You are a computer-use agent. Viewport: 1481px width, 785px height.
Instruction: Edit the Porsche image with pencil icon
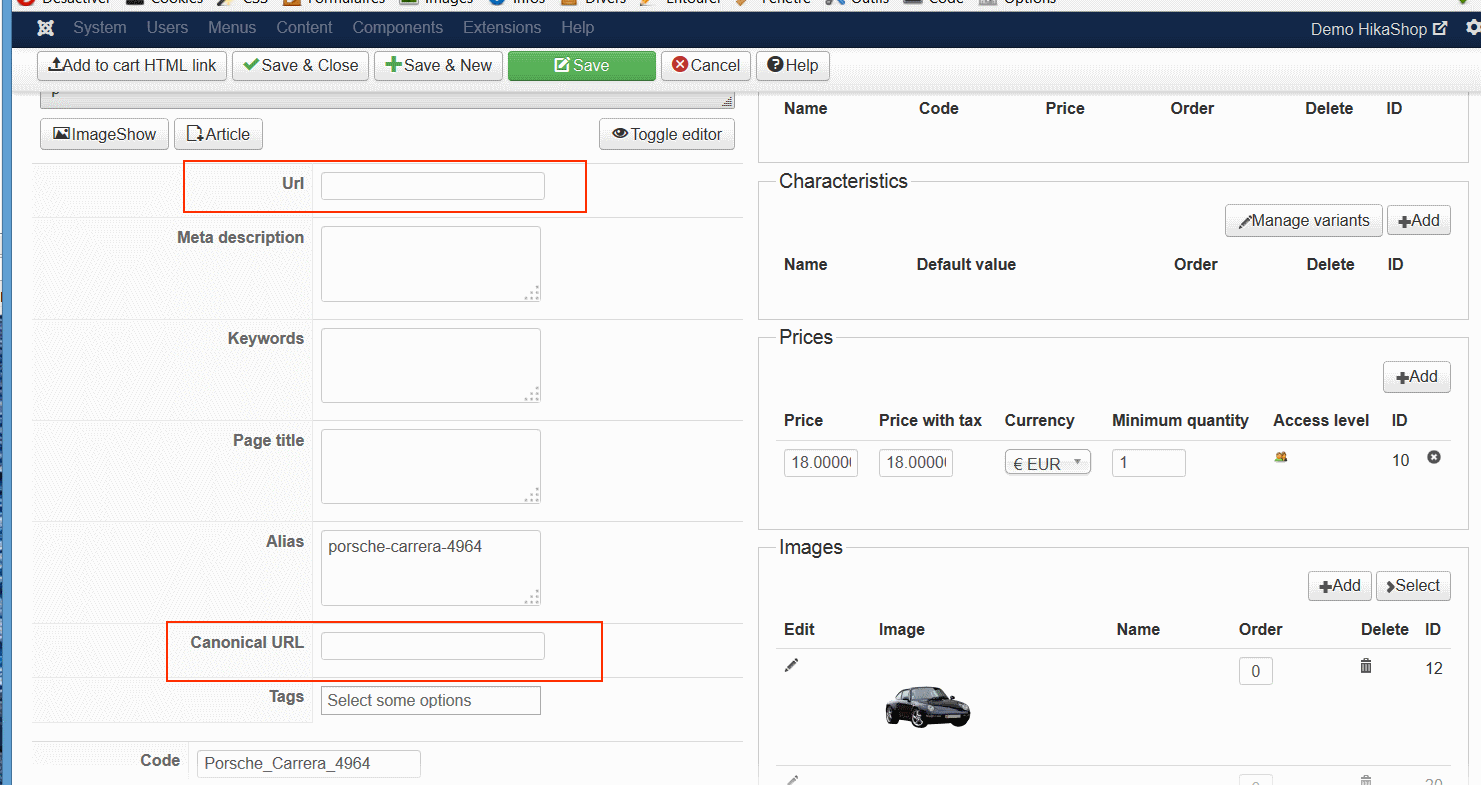pos(791,665)
